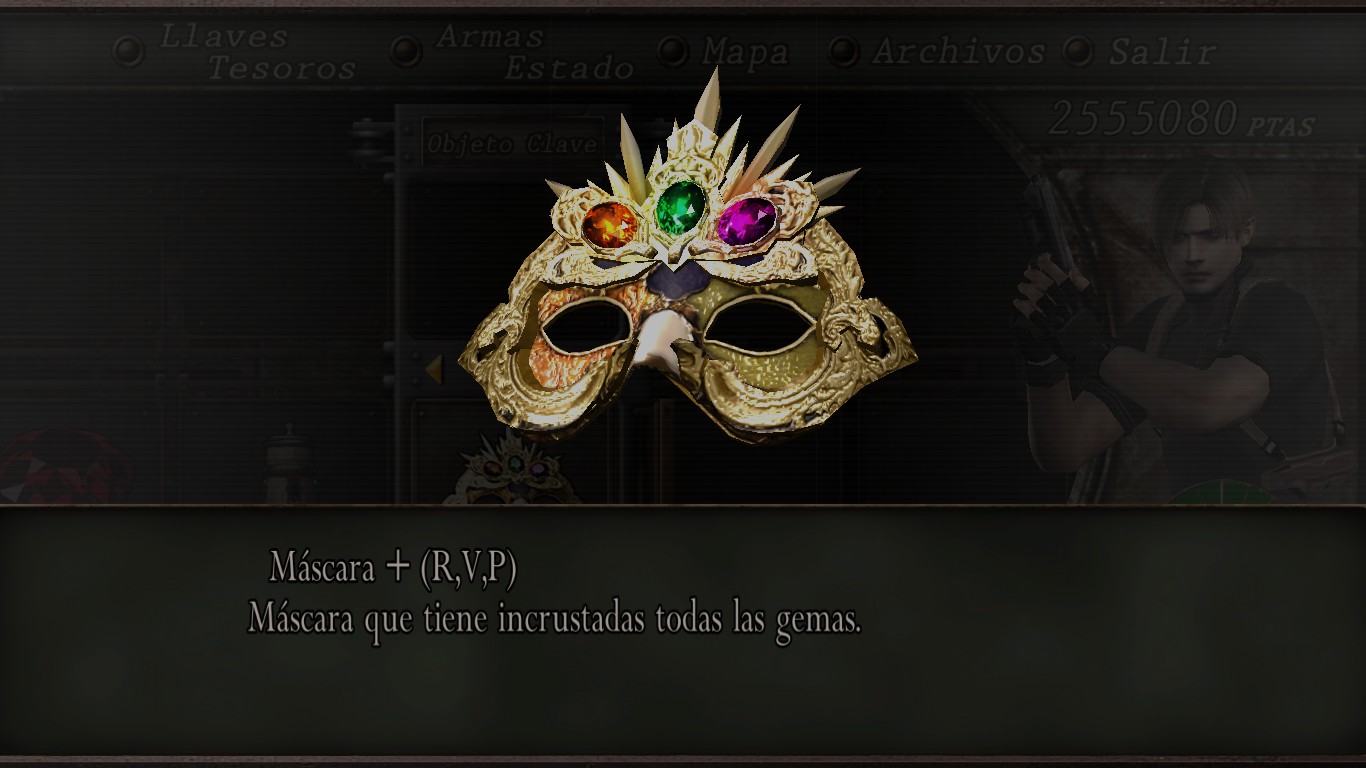Screen dimensions: 1366x768
Task: Click the Objeto Clave label
Action: [512, 144]
